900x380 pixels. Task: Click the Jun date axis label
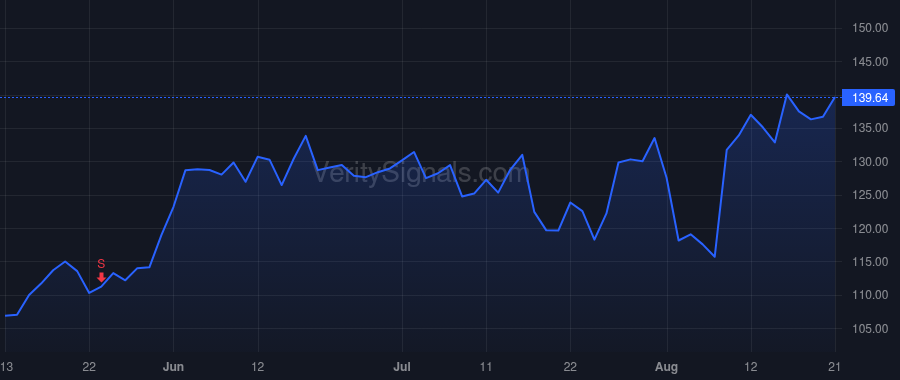click(173, 367)
